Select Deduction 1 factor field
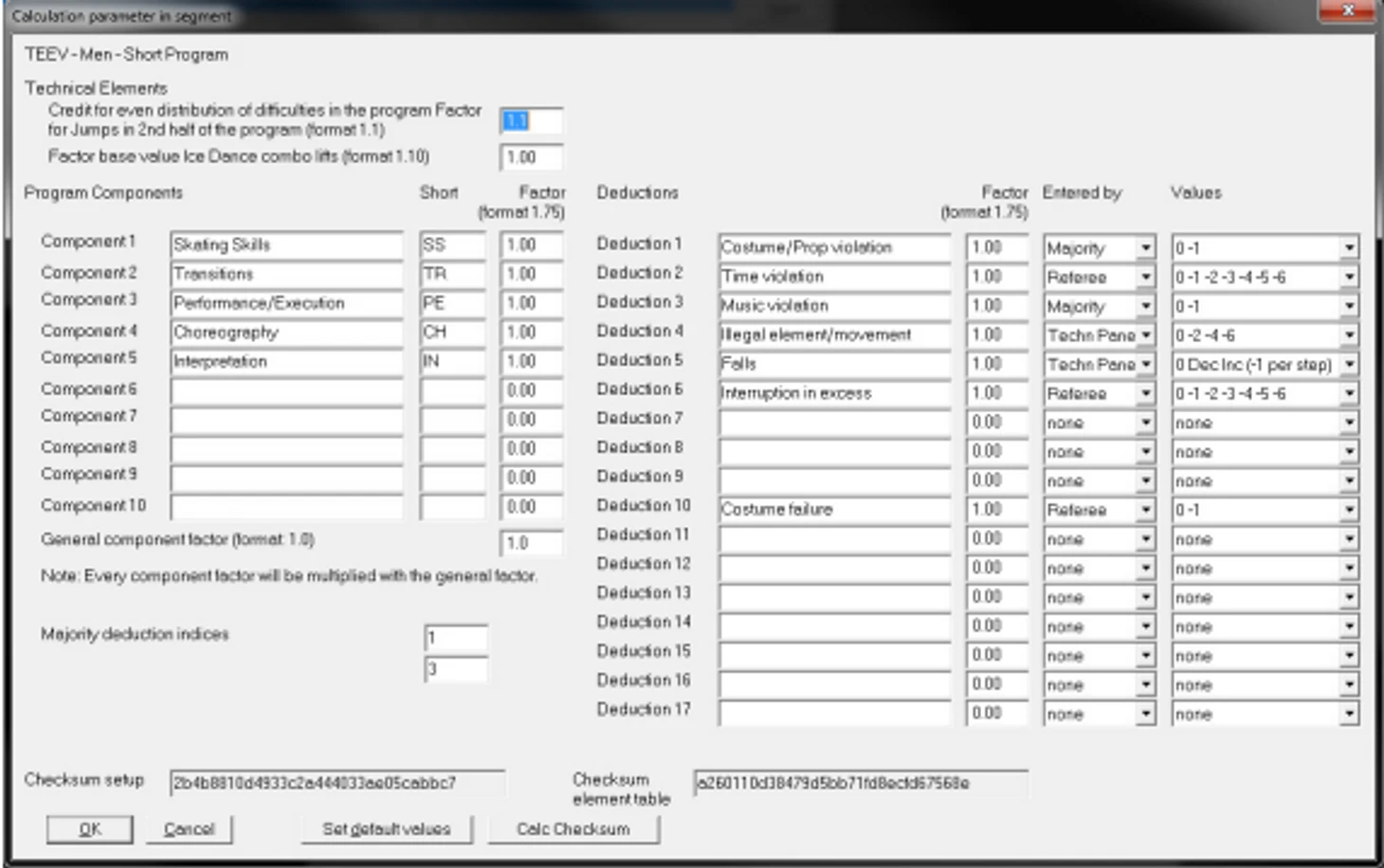 pos(997,247)
